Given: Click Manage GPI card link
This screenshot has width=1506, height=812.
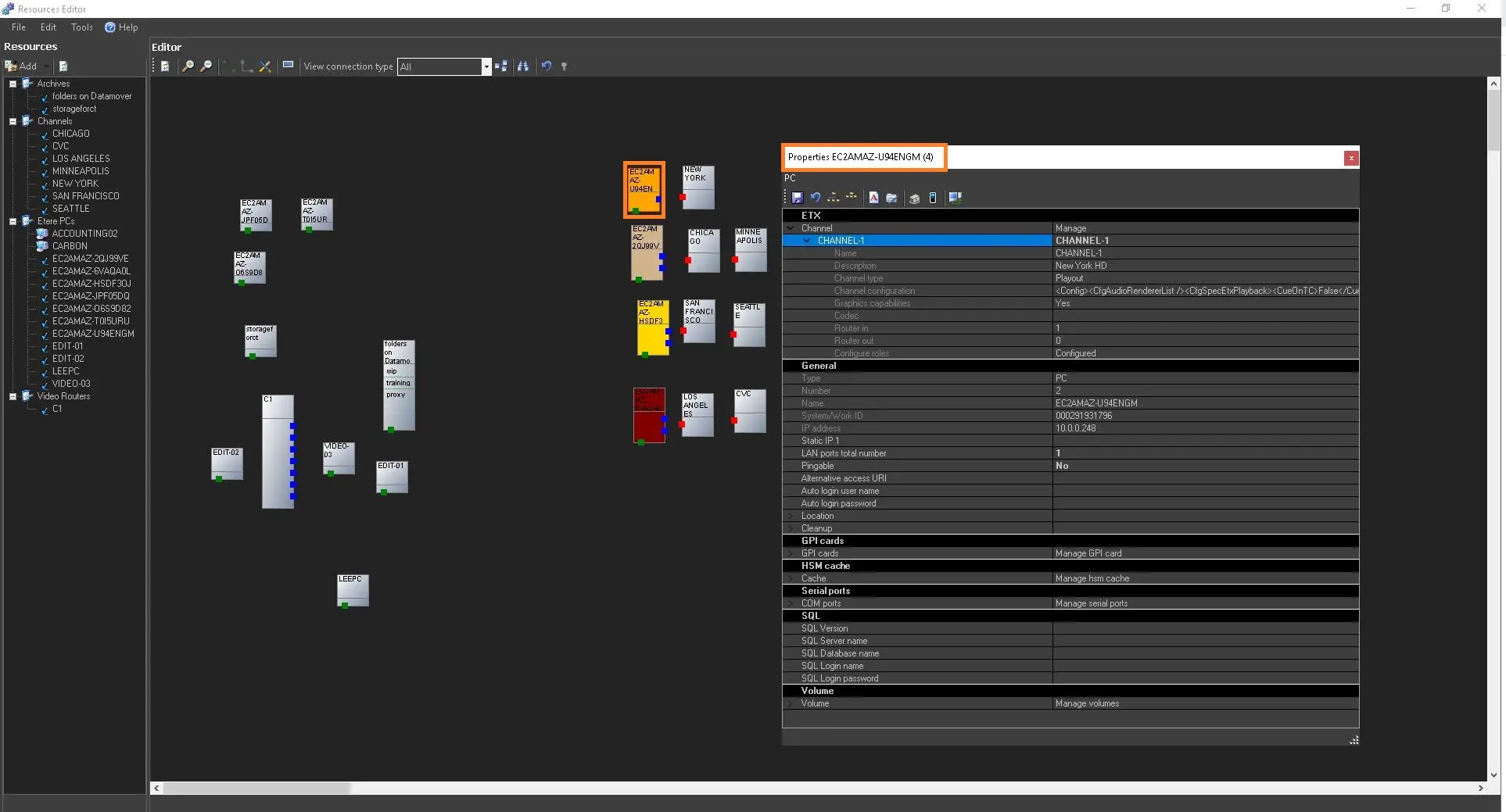Looking at the screenshot, I should click(x=1088, y=553).
